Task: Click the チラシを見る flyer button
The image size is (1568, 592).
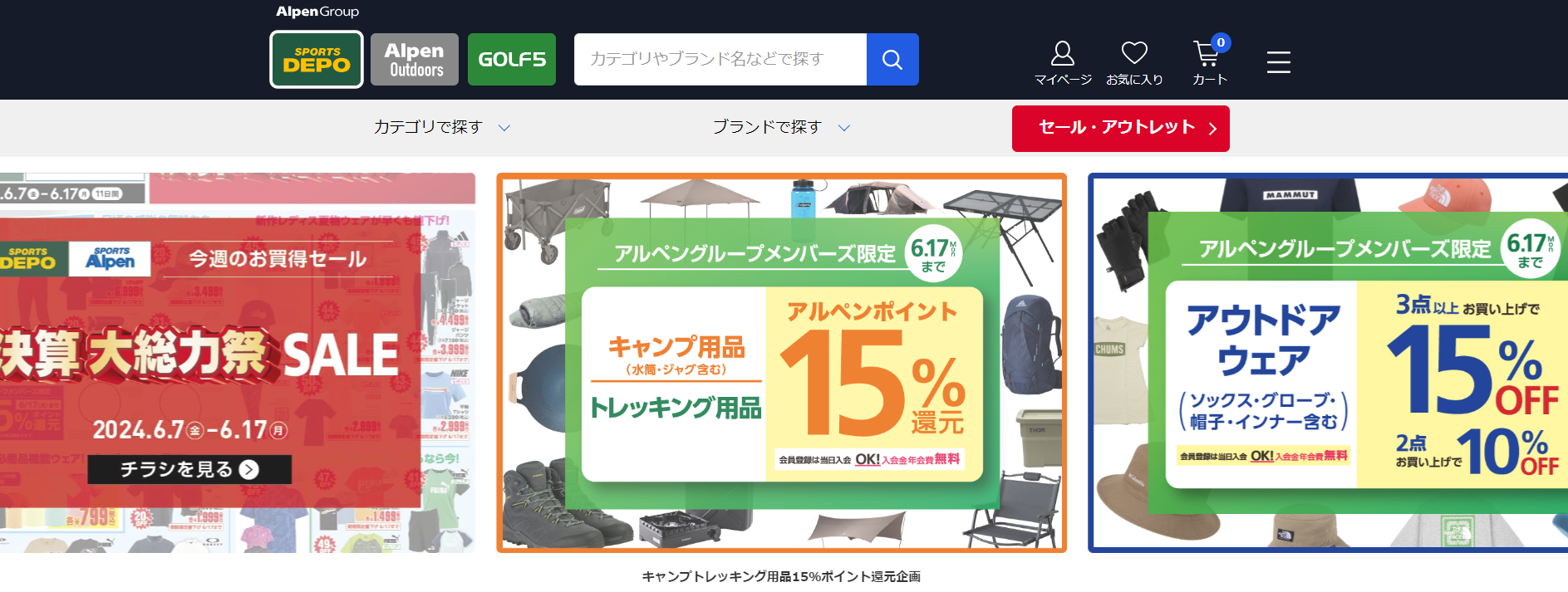Action: click(x=189, y=469)
